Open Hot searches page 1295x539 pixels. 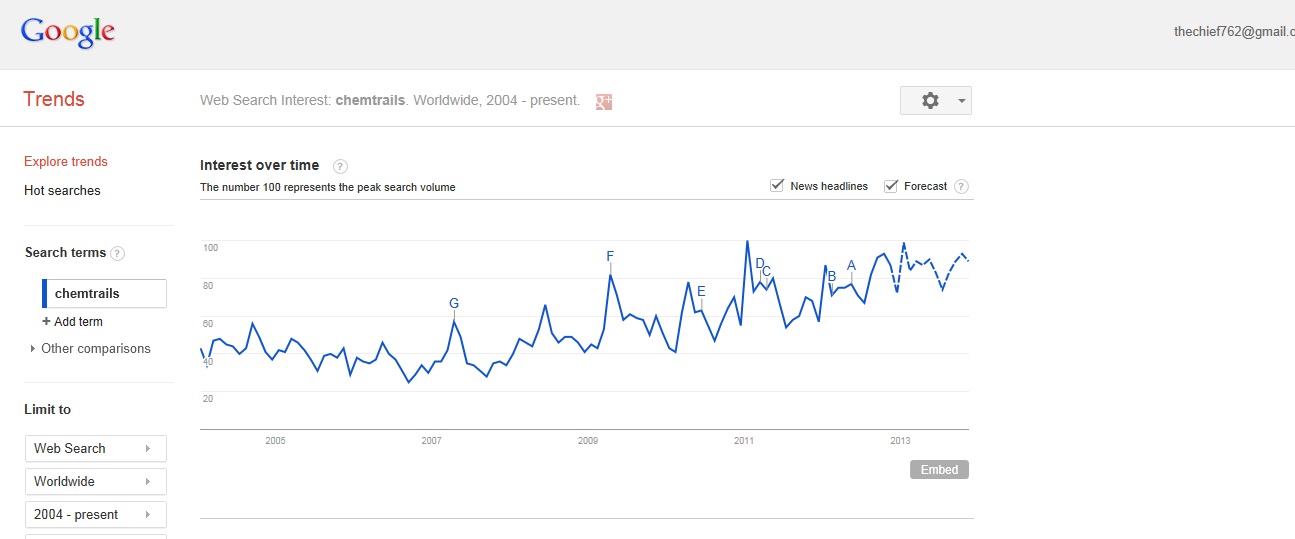pos(62,191)
